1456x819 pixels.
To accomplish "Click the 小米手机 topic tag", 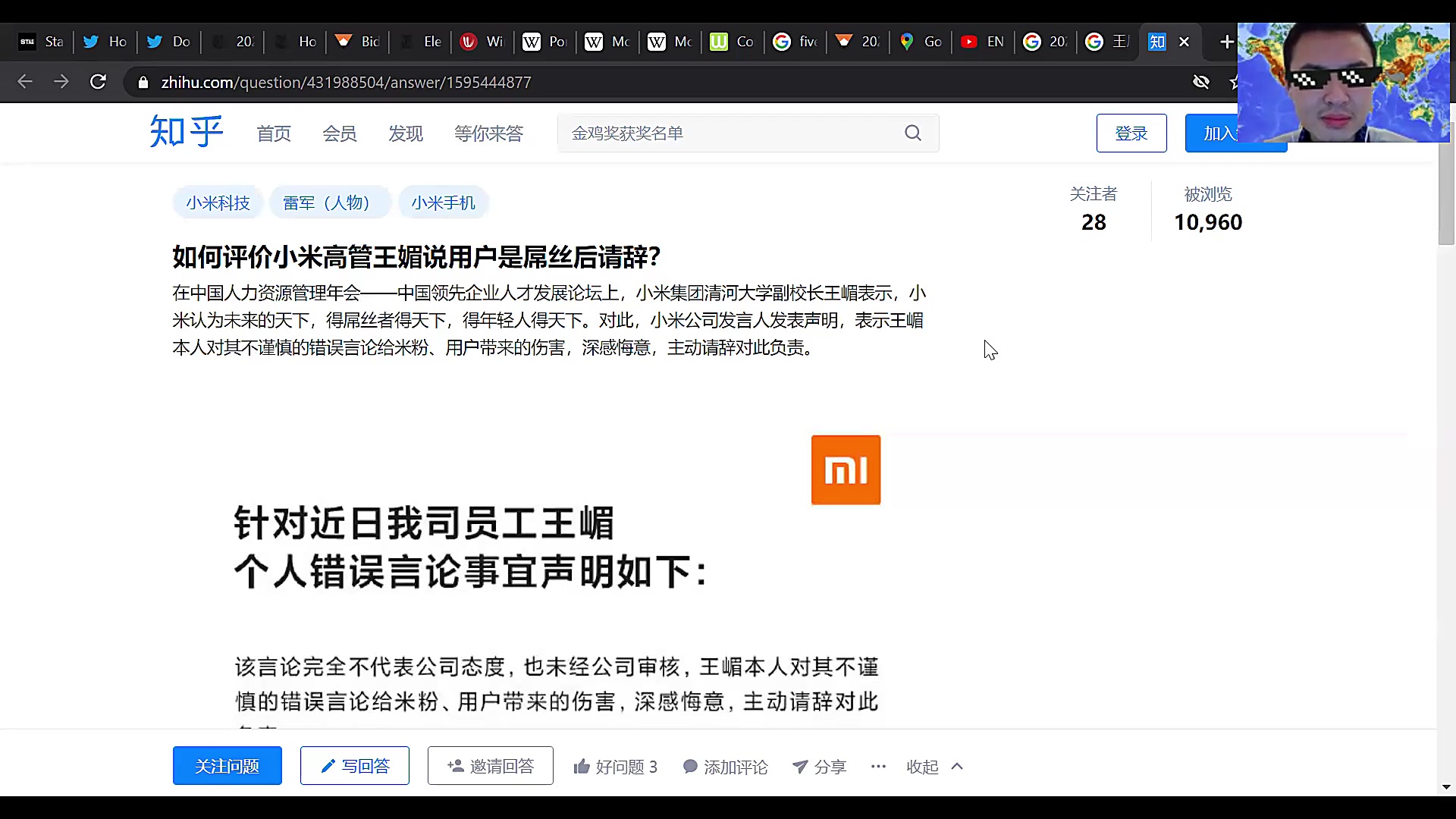I will [443, 202].
